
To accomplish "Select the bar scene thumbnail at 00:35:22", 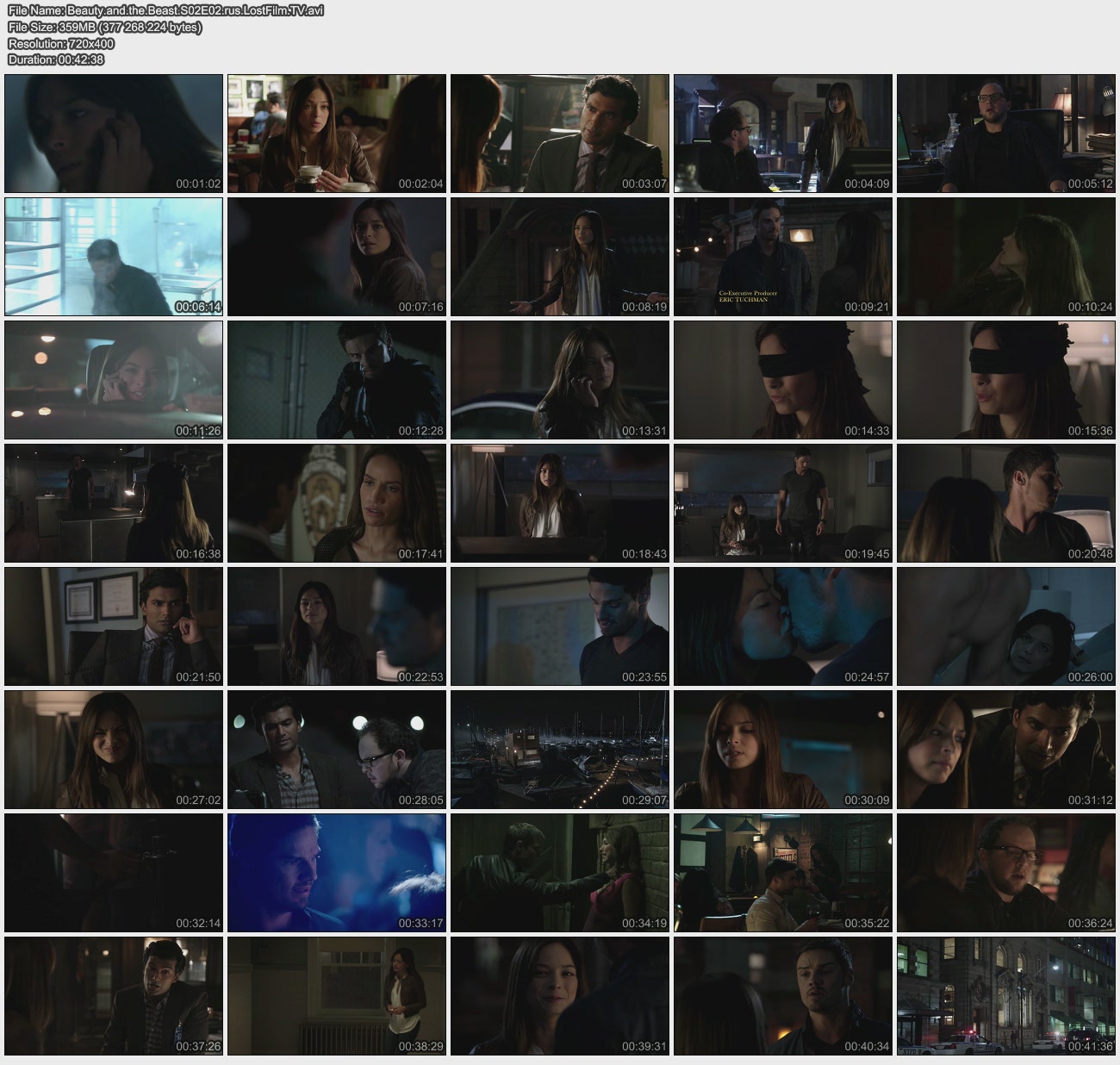I will [x=783, y=873].
